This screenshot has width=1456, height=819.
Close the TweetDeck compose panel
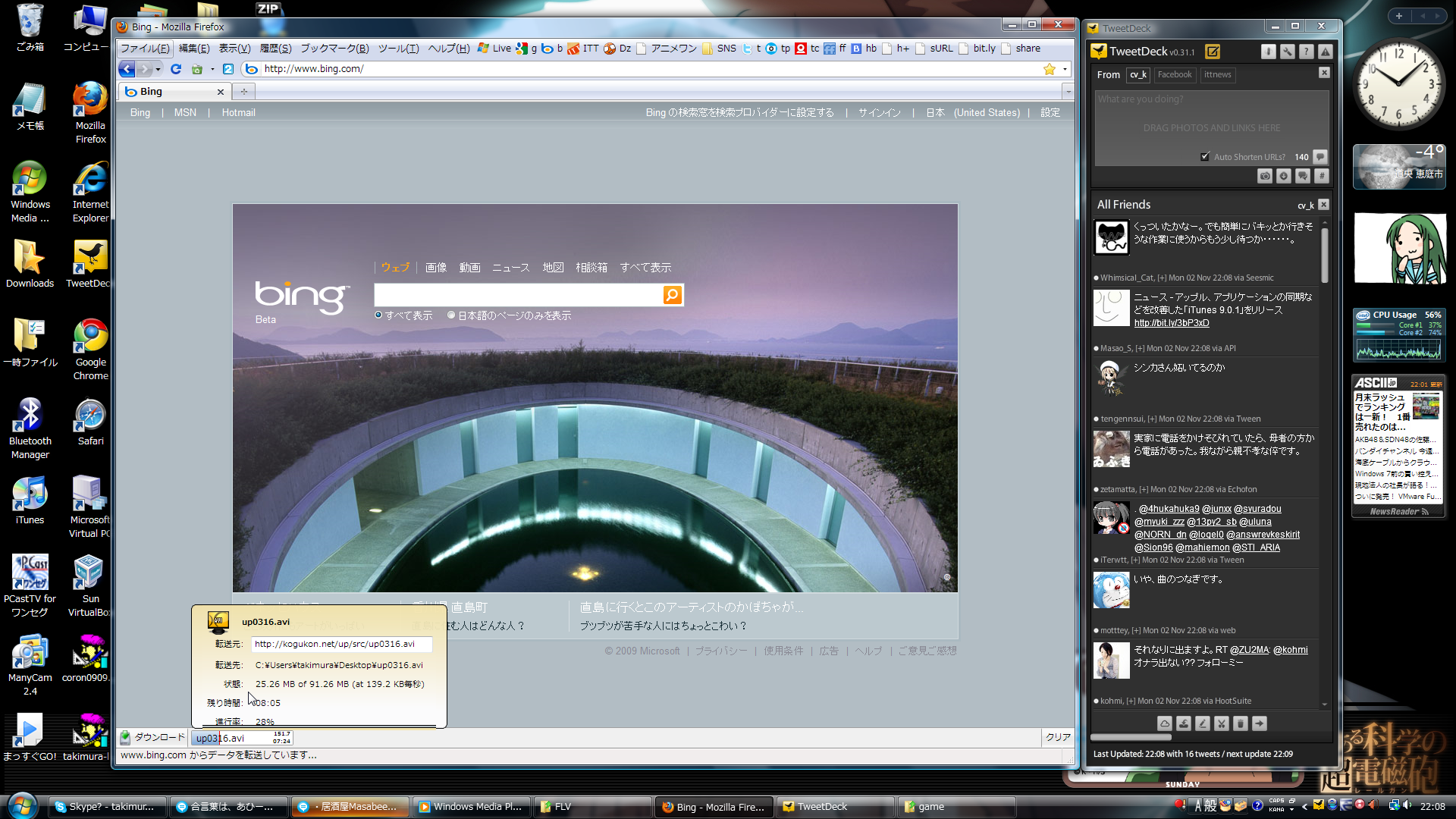point(1324,73)
